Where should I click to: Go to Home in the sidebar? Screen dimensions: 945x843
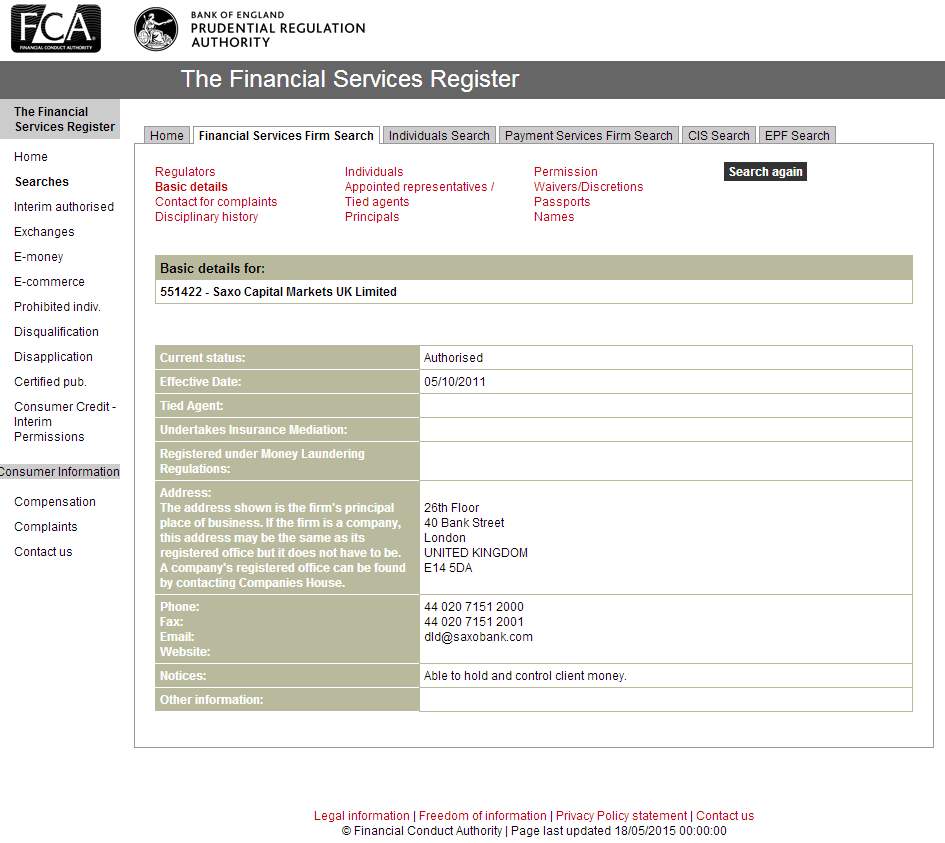click(31, 157)
